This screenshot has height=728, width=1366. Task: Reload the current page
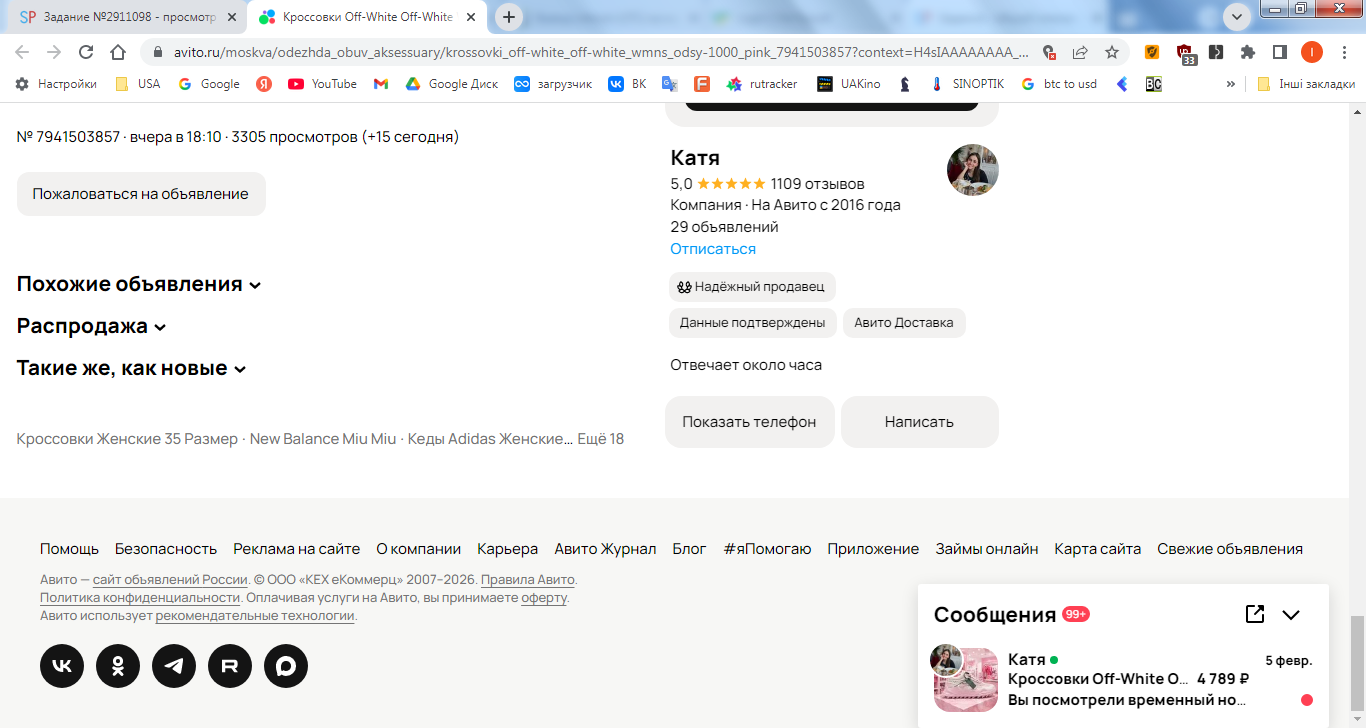coord(86,52)
